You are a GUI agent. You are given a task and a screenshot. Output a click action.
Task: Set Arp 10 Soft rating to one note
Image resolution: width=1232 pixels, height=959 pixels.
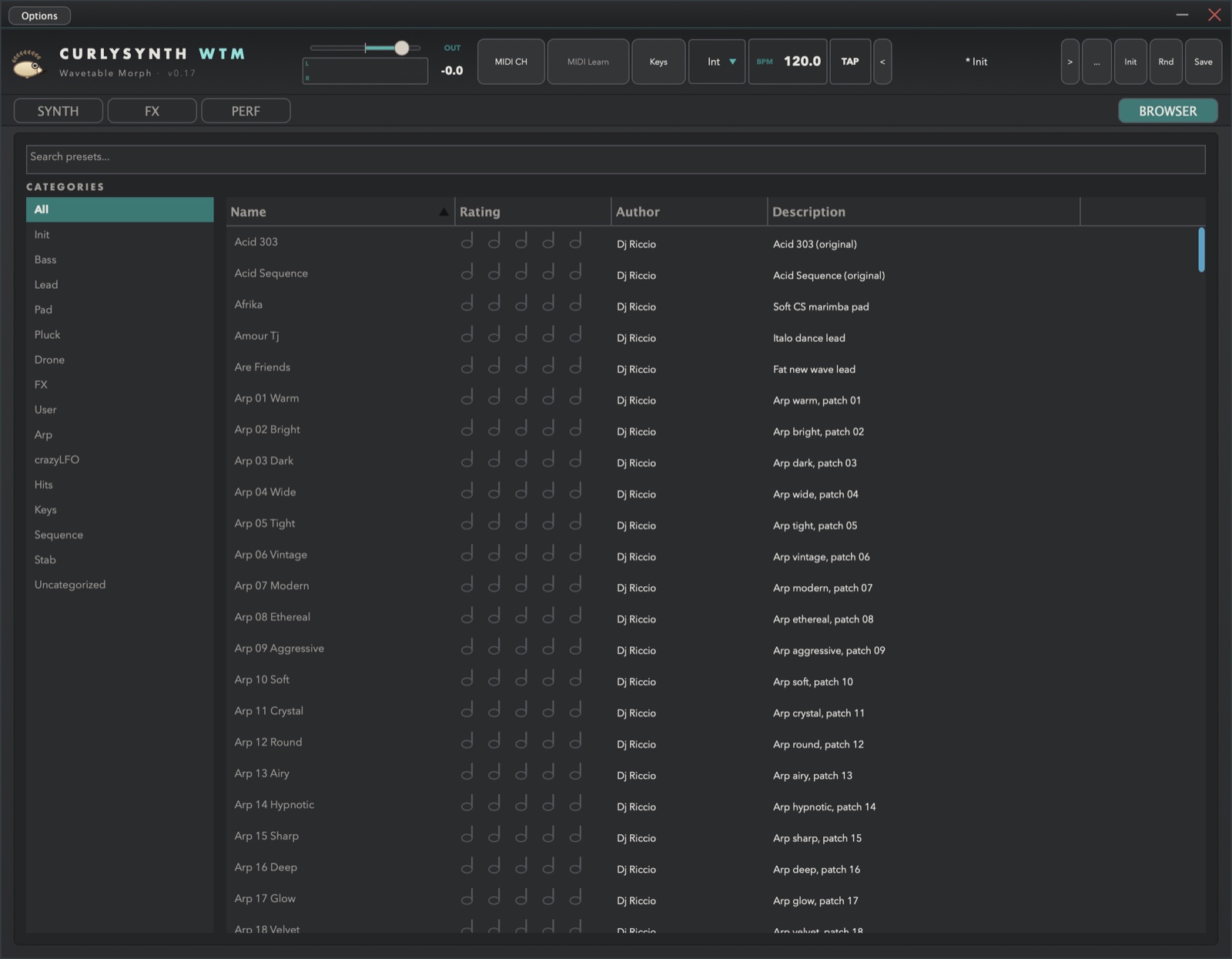pos(467,679)
